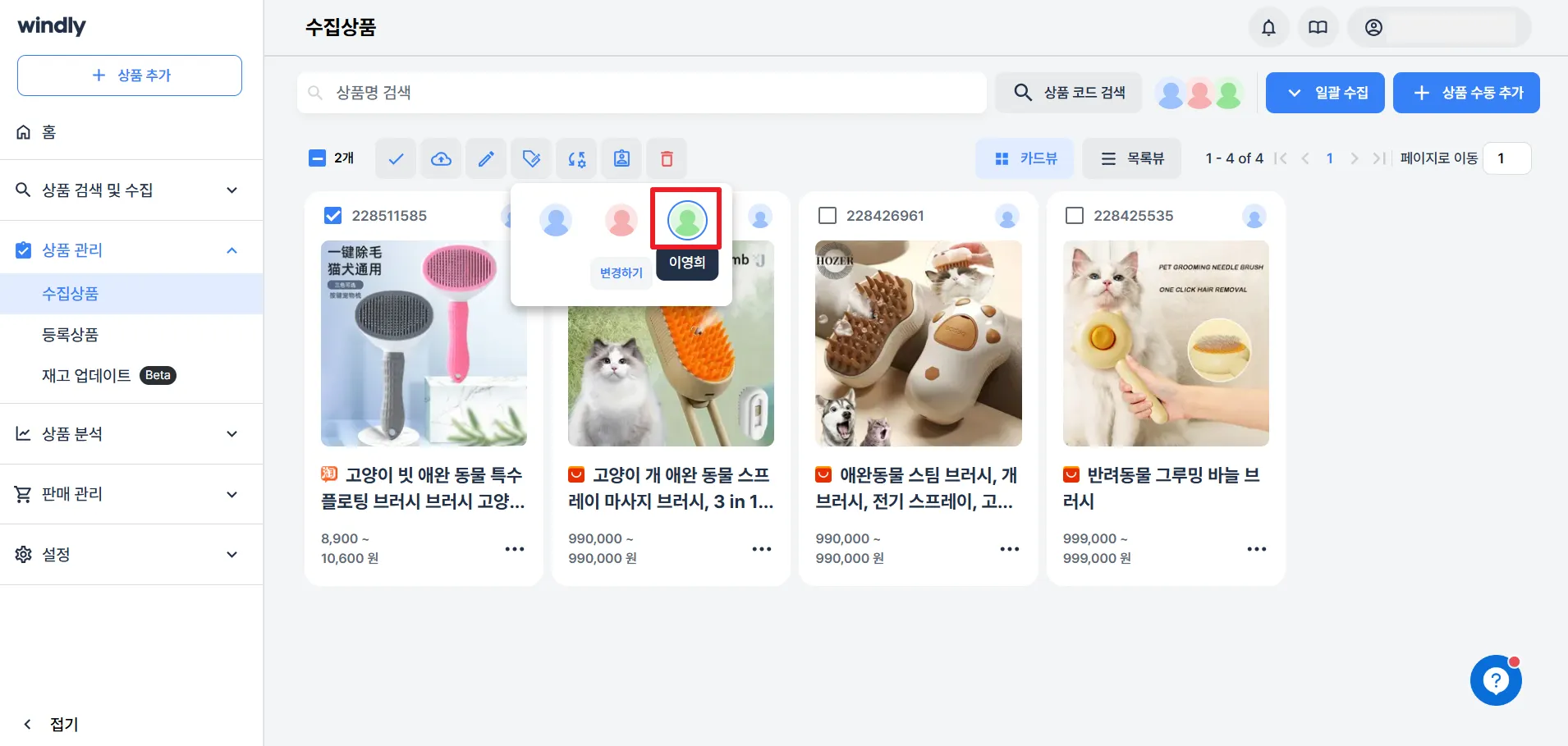Open product title 반려동물 그루밍 바늘 브러시
The height and width of the screenshot is (746, 1568).
tap(1161, 488)
